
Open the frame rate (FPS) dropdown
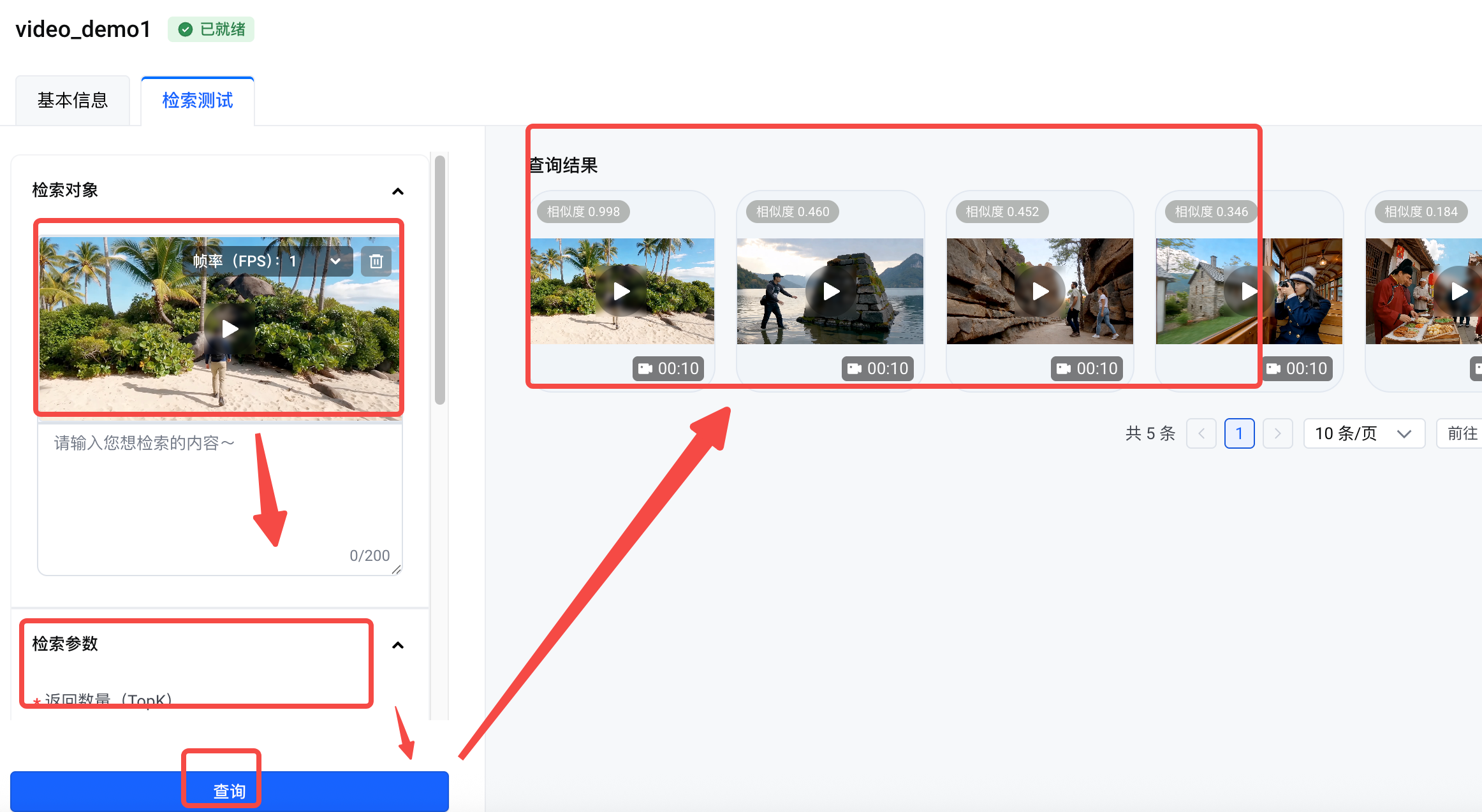tap(268, 261)
